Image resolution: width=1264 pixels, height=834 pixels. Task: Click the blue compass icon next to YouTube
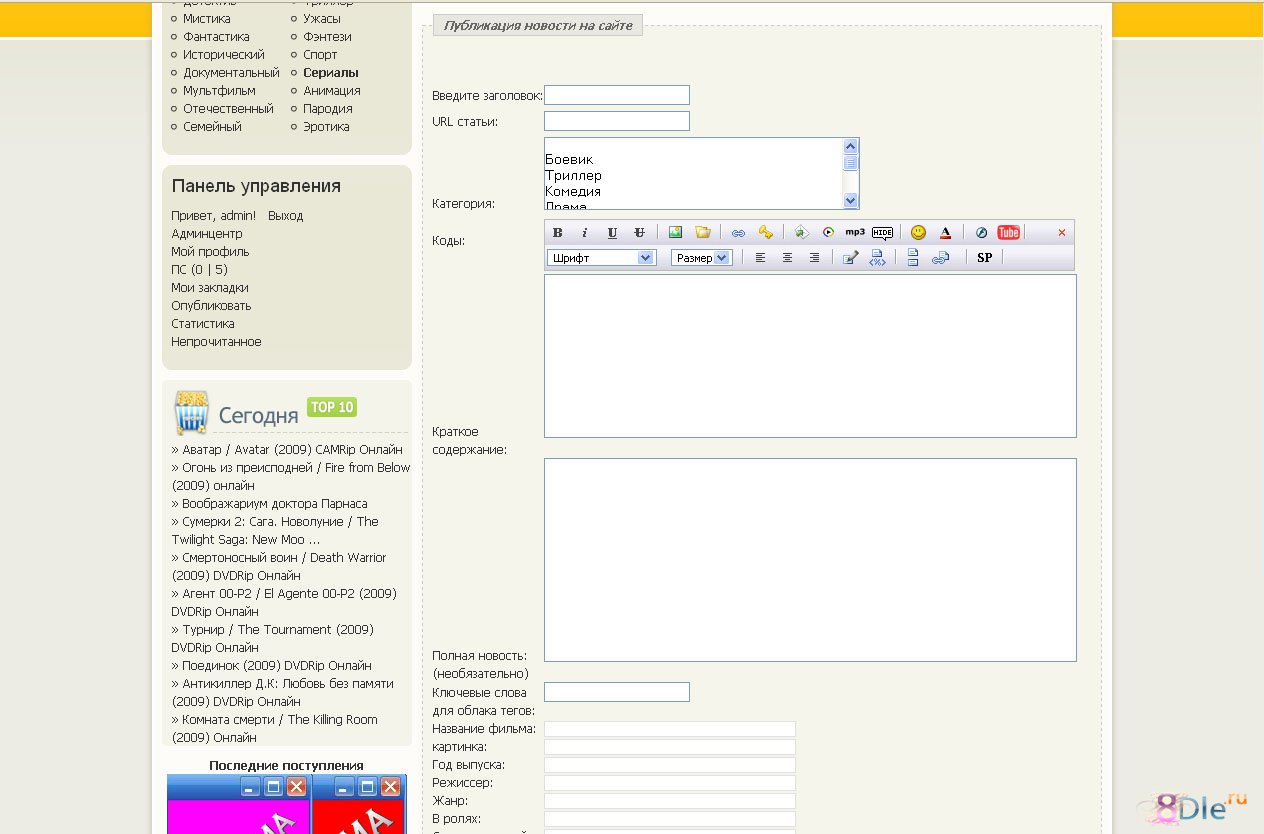click(981, 232)
